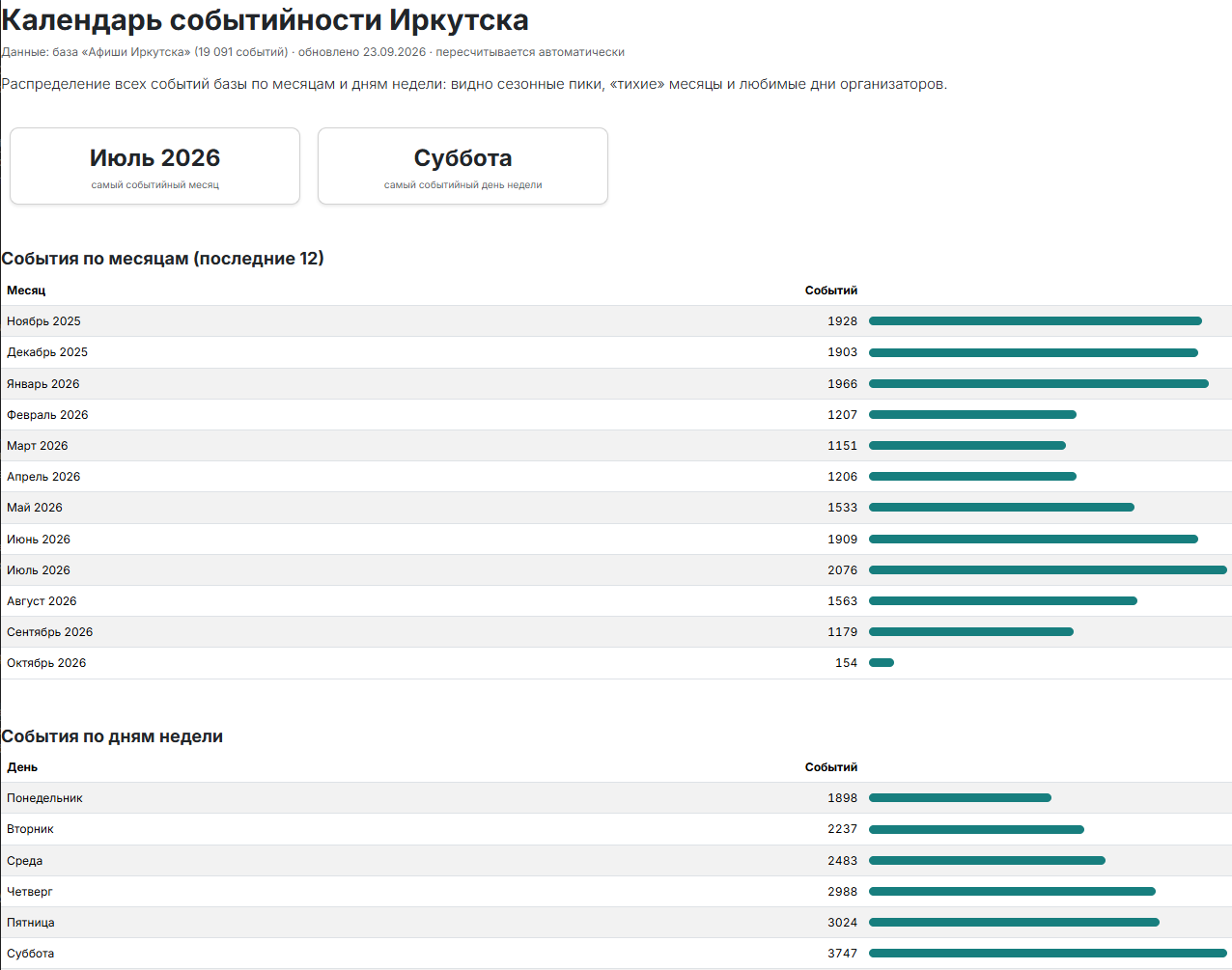Select the «Среда» row label
The width and height of the screenshot is (1232, 970).
pos(24,861)
